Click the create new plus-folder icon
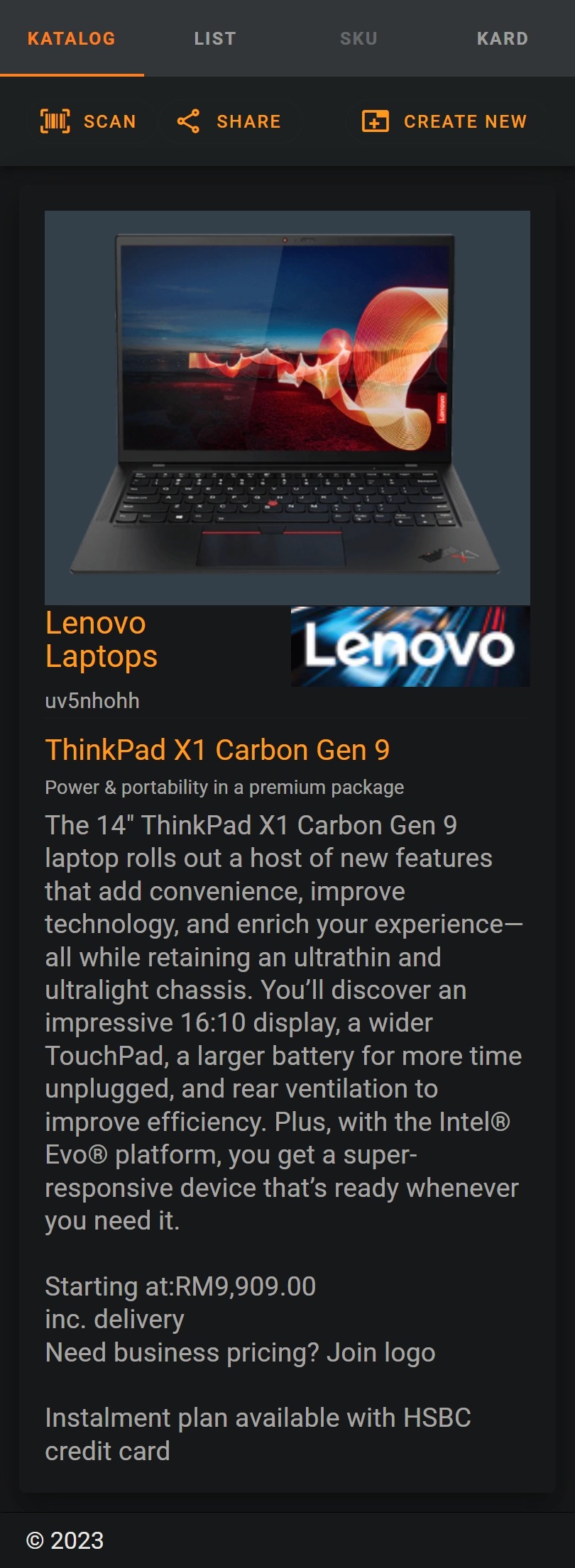 pyautogui.click(x=376, y=121)
